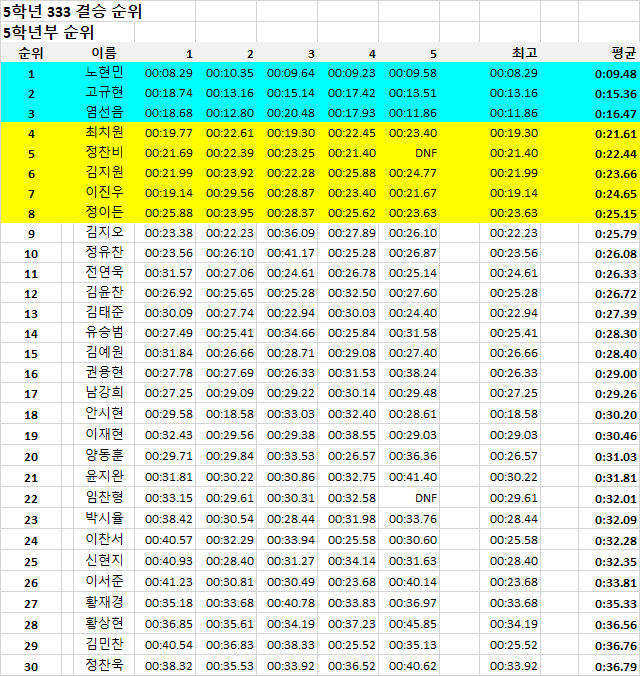Click name cell 양동훈
This screenshot has width=640, height=676.
[x=104, y=455]
